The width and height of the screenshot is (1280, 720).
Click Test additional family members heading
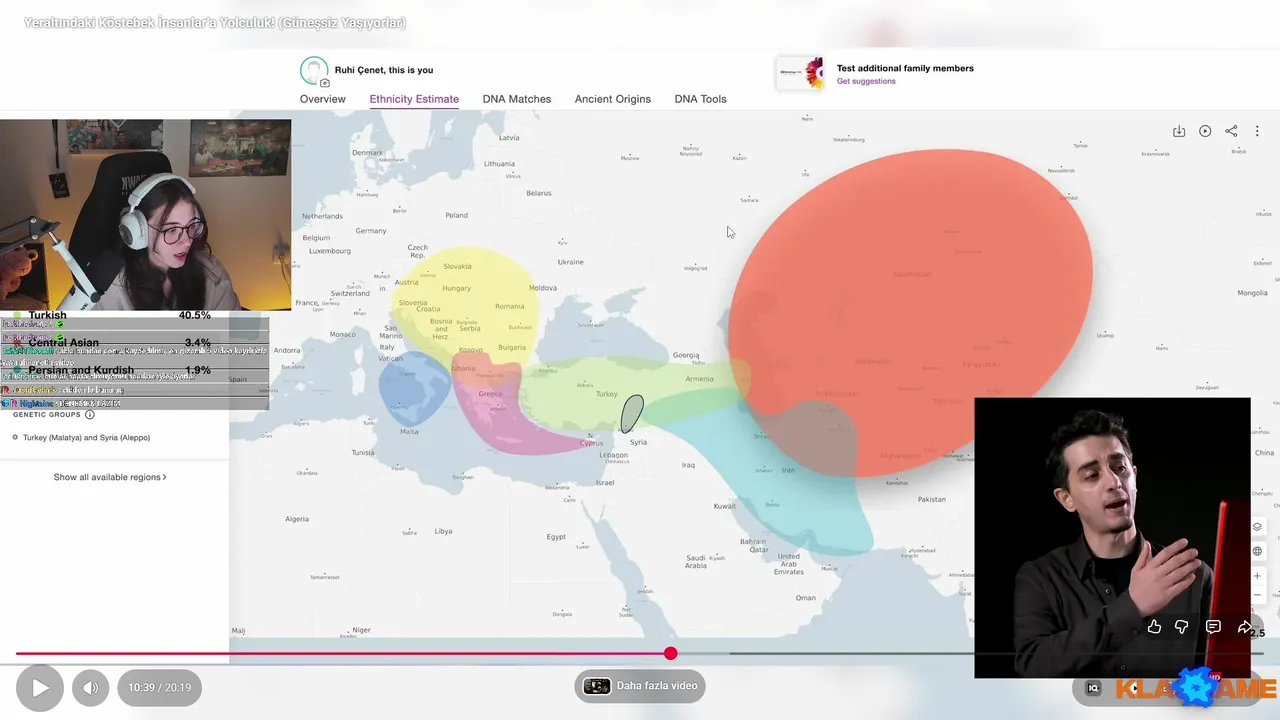tap(905, 68)
